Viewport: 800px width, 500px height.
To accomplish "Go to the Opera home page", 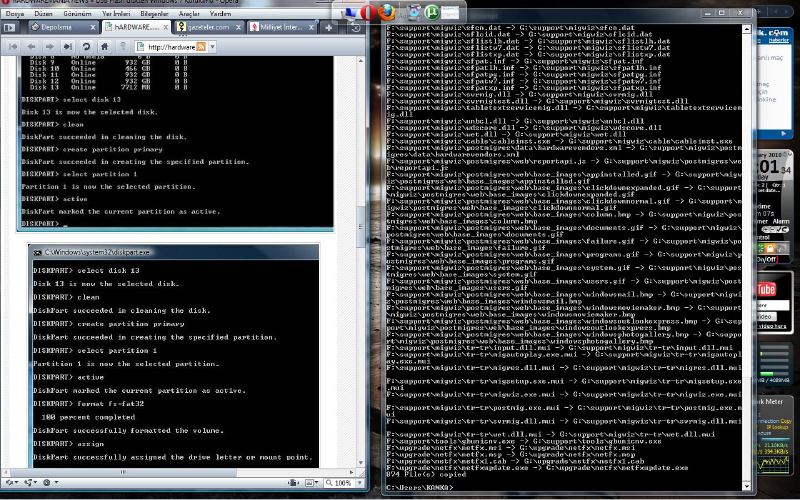I will coord(105,46).
